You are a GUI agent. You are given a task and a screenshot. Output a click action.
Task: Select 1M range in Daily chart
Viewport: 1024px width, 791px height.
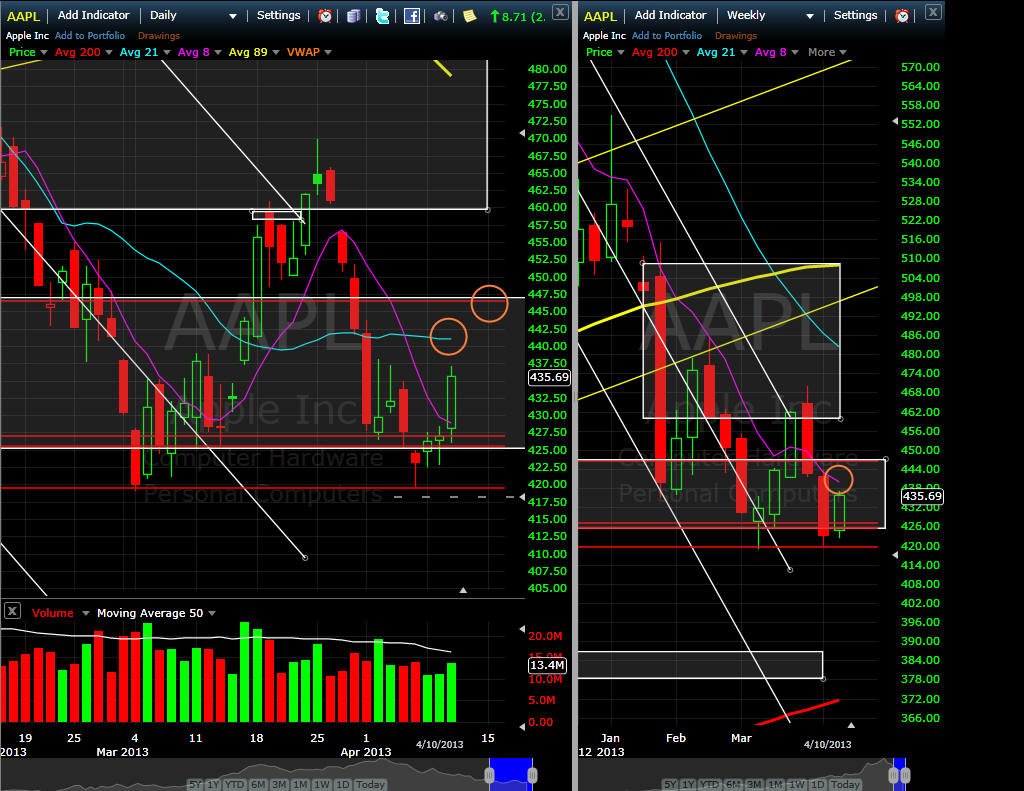point(300,784)
